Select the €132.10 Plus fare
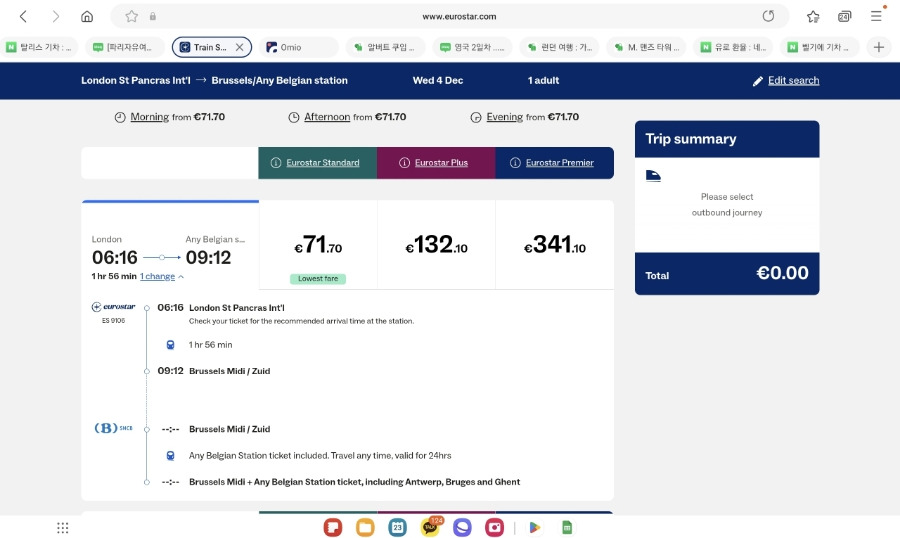This screenshot has width=900, height=538. tap(436, 245)
